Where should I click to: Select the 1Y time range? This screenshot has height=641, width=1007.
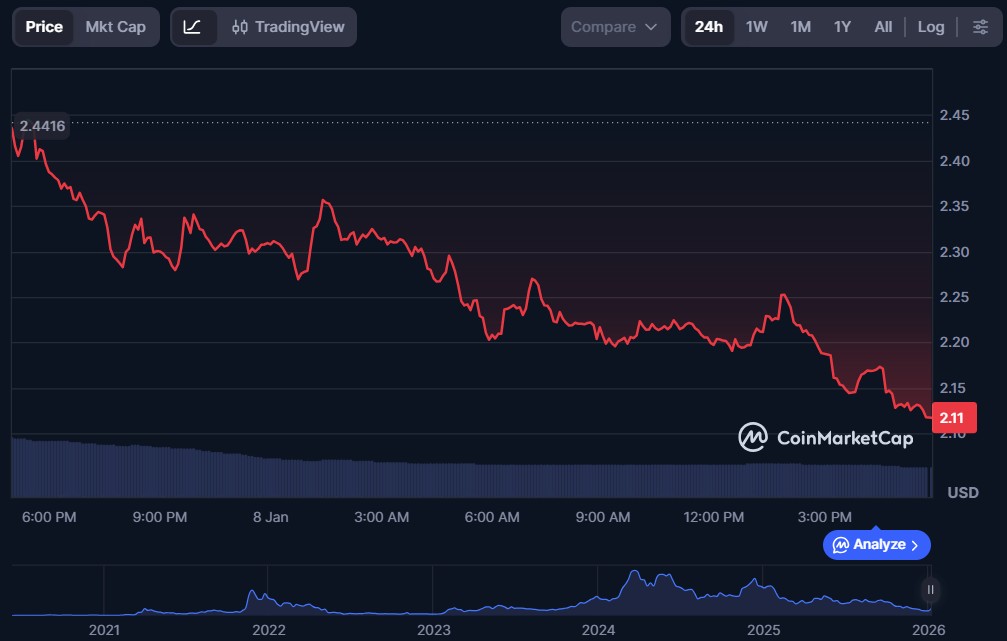[842, 27]
